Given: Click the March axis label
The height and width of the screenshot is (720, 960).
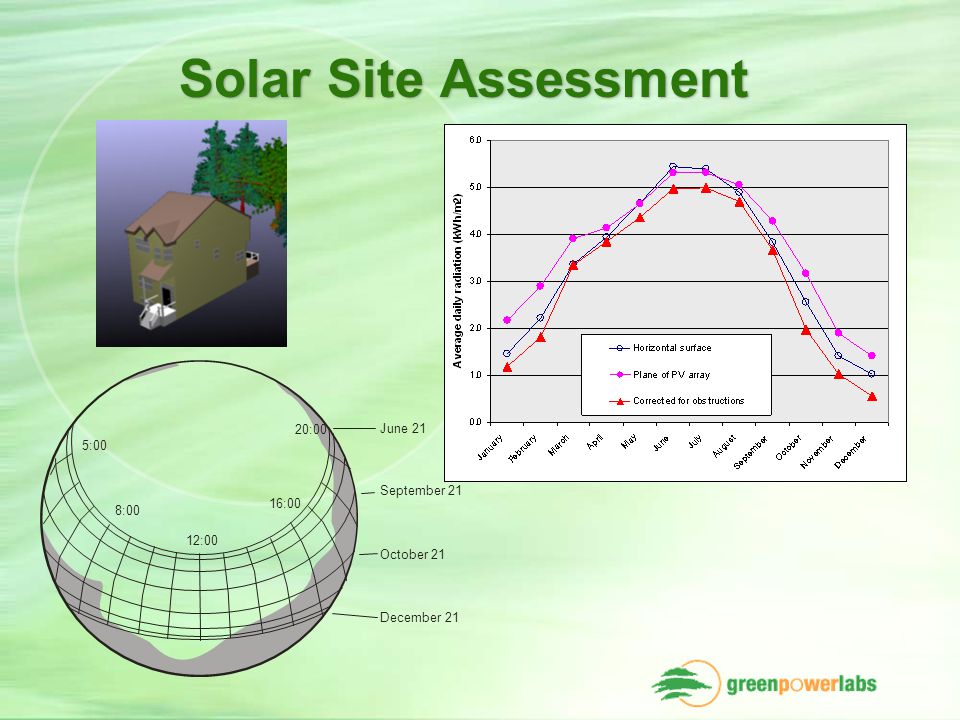Looking at the screenshot, I should point(559,445).
